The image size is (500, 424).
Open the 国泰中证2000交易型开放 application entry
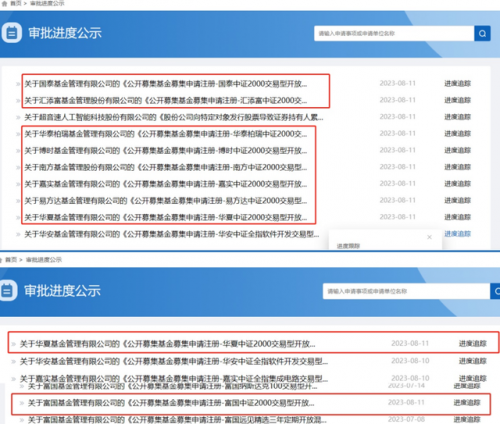point(166,84)
